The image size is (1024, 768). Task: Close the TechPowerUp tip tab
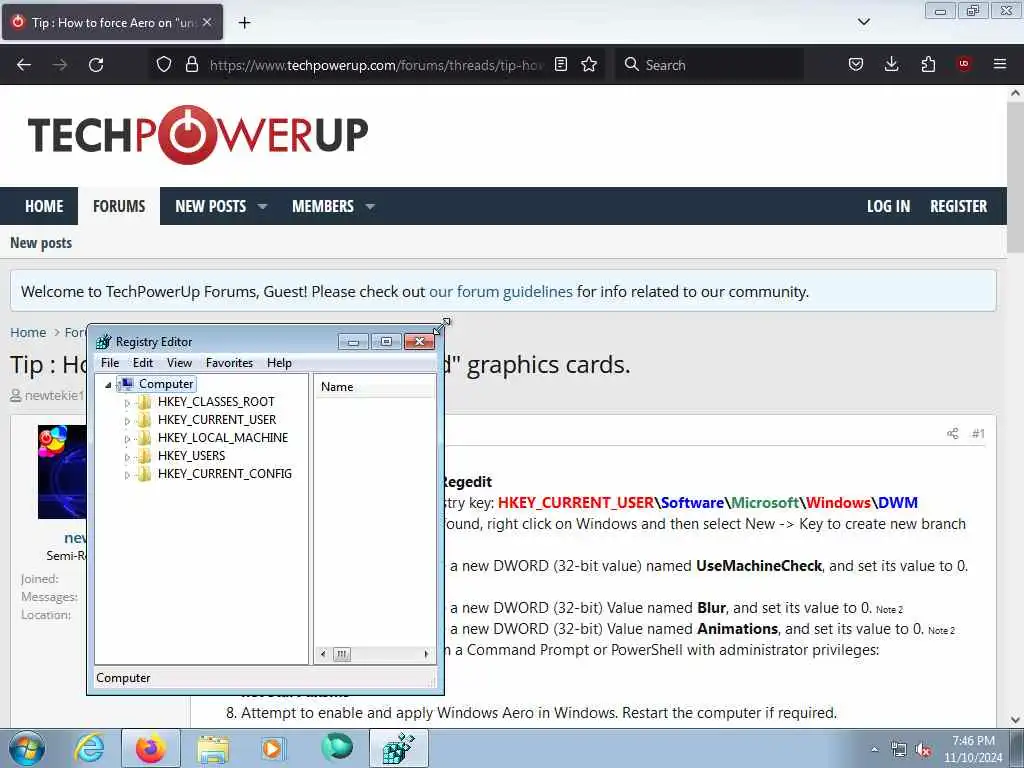coord(206,22)
